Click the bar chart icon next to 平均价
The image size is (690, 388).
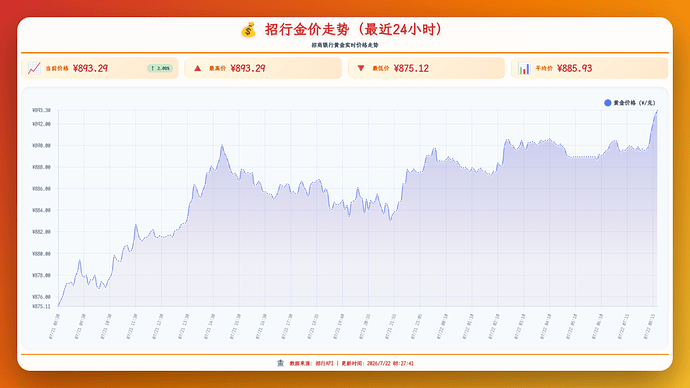pyautogui.click(x=524, y=68)
